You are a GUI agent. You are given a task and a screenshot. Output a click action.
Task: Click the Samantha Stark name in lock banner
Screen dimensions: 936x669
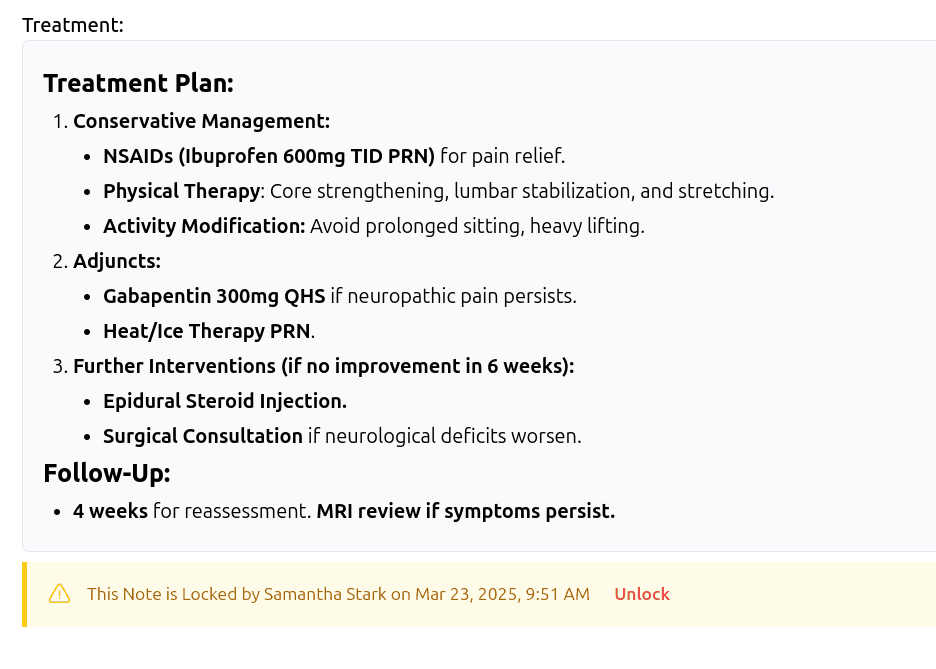[x=325, y=594]
